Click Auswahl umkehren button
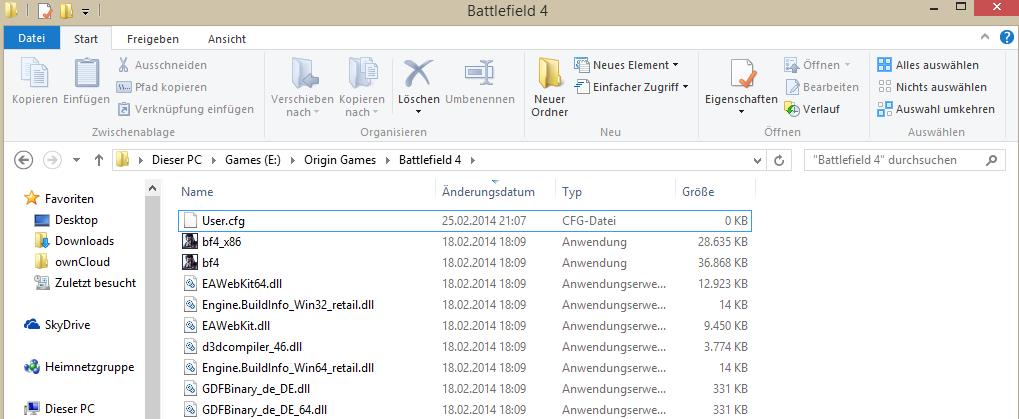Screen dimensions: 1019x419 936,109
